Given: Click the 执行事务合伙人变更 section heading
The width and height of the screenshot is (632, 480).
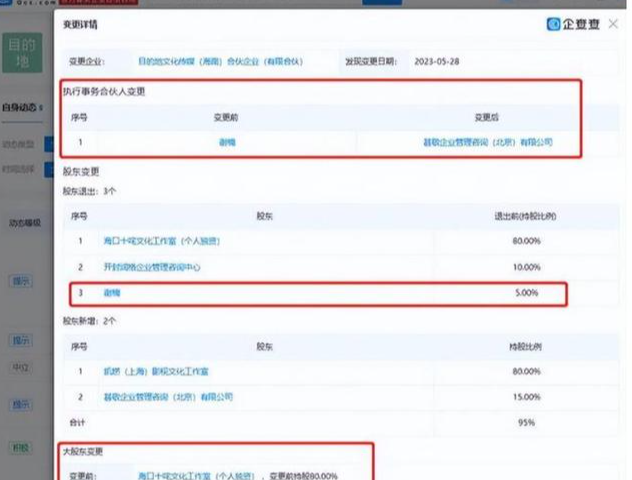Looking at the screenshot, I should pos(104,91).
